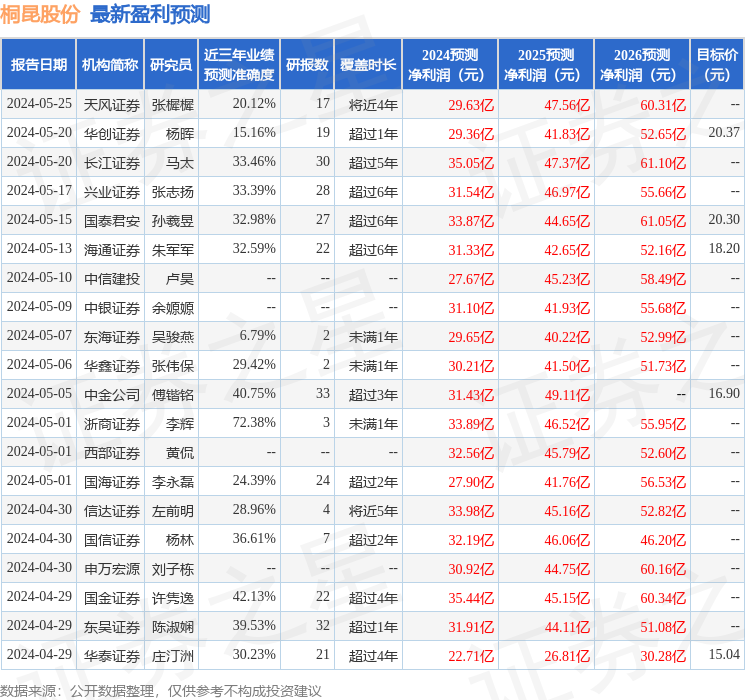Screen dimensions: 745x700
Task: Select the 国泰君安 institution cell
Action: coord(112,221)
